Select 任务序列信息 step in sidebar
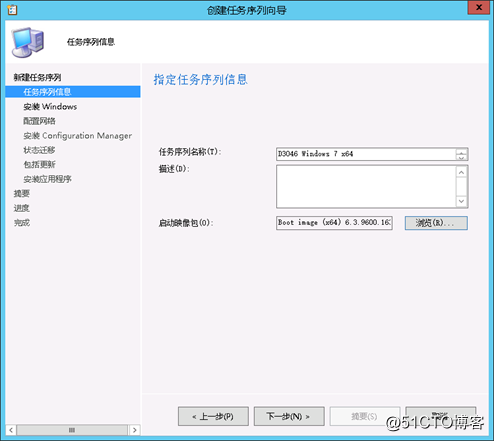494x441 pixels. pos(73,92)
